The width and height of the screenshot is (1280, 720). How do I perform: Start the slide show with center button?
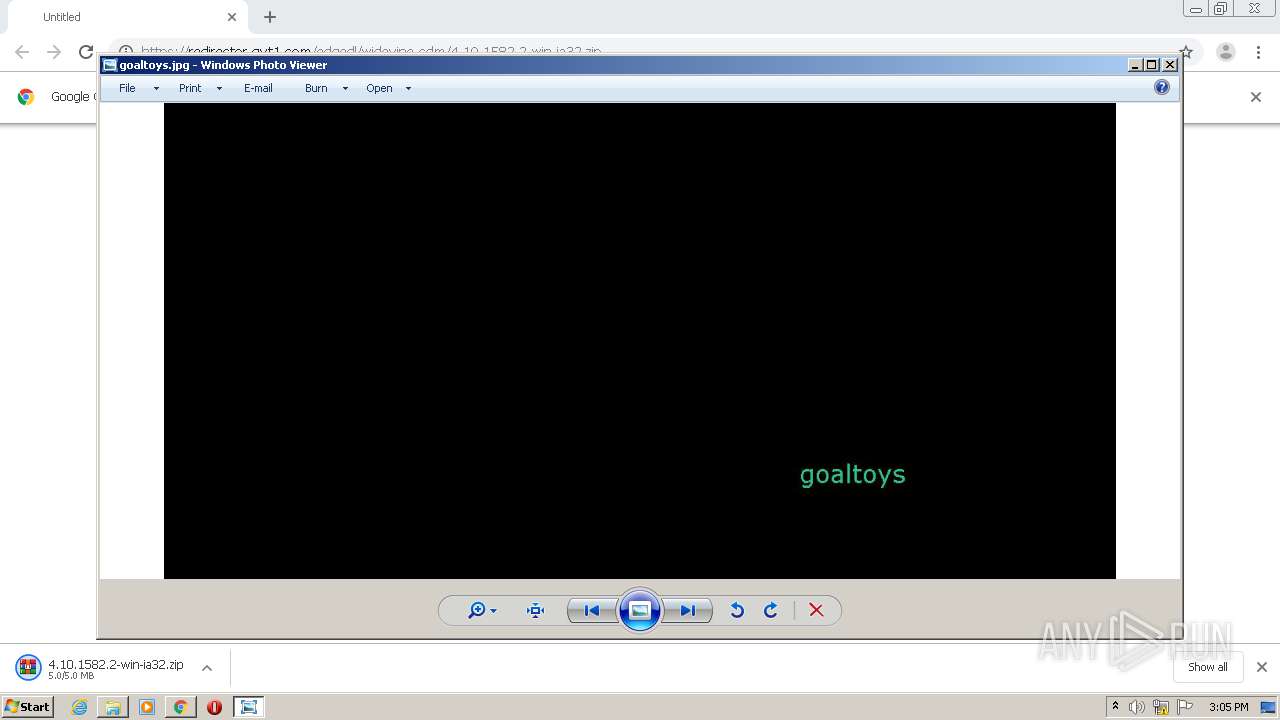pyautogui.click(x=640, y=610)
